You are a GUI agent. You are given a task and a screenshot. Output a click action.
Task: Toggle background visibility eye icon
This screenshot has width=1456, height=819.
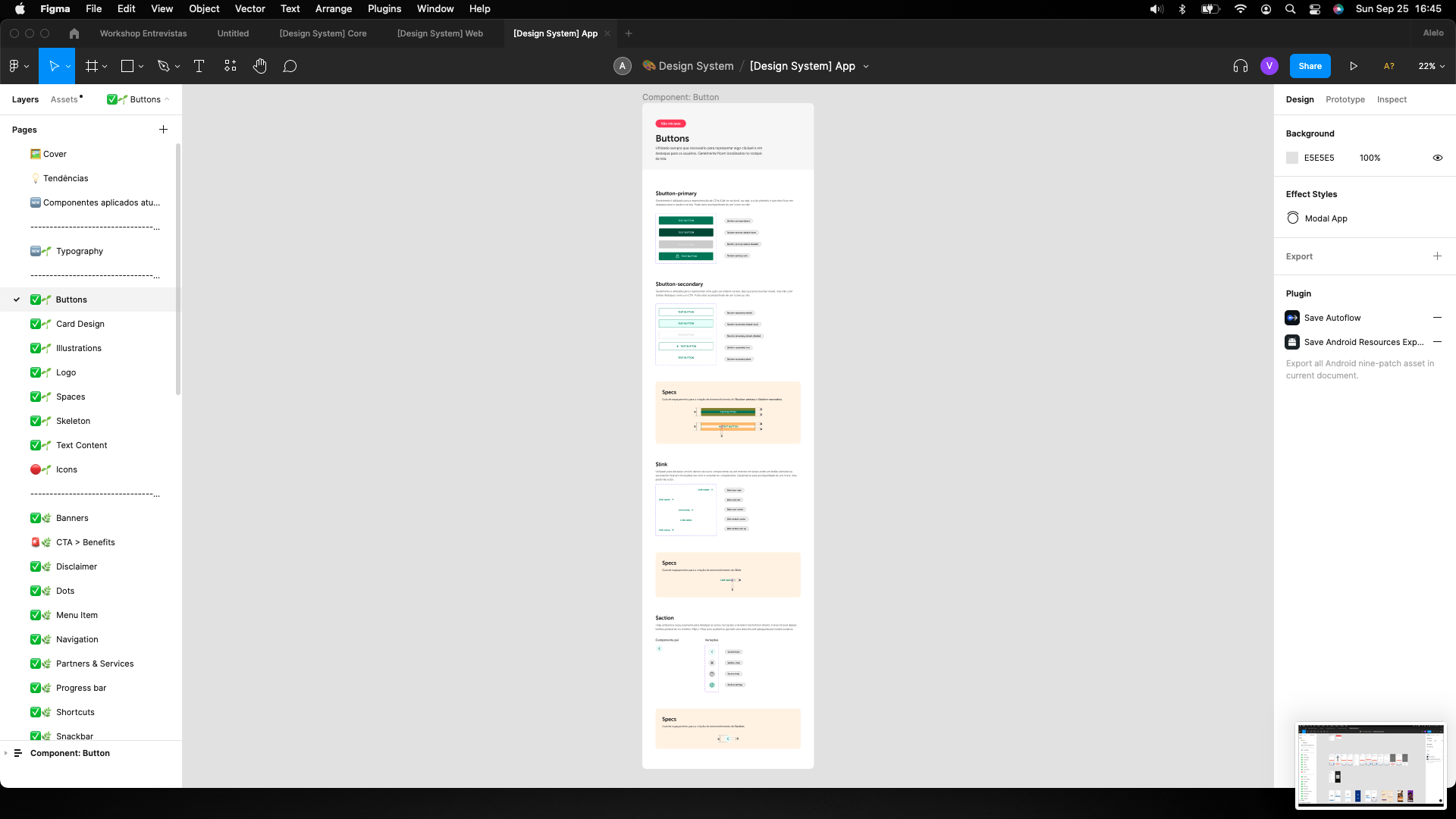coord(1437,158)
